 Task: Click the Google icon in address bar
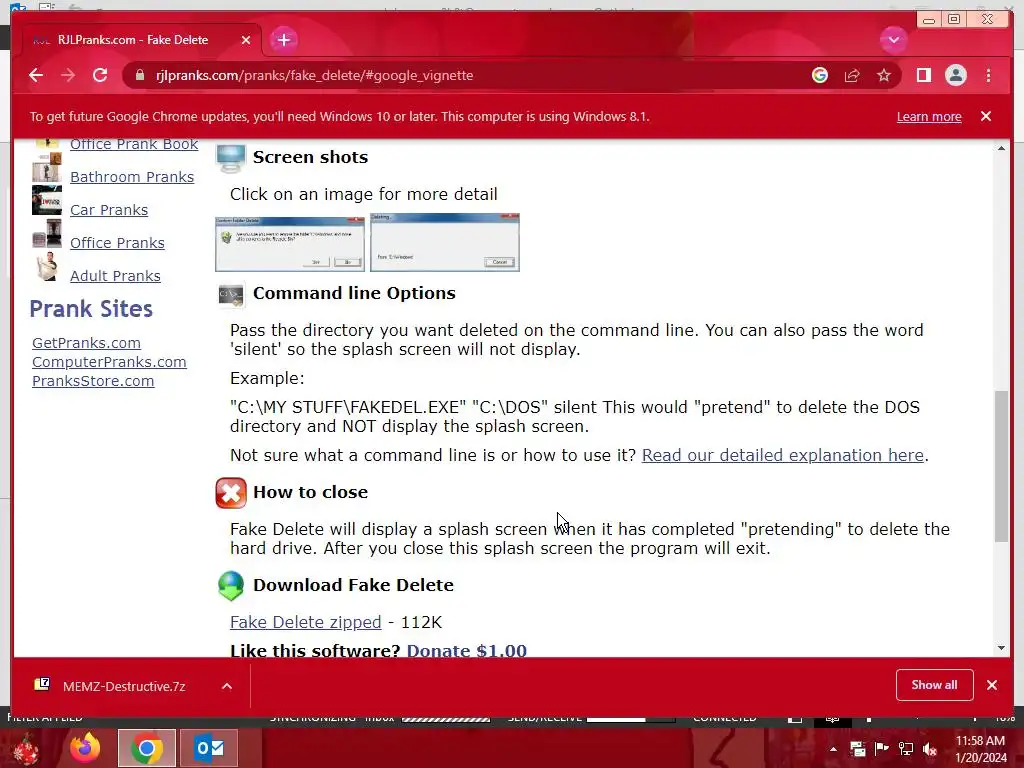coord(820,75)
